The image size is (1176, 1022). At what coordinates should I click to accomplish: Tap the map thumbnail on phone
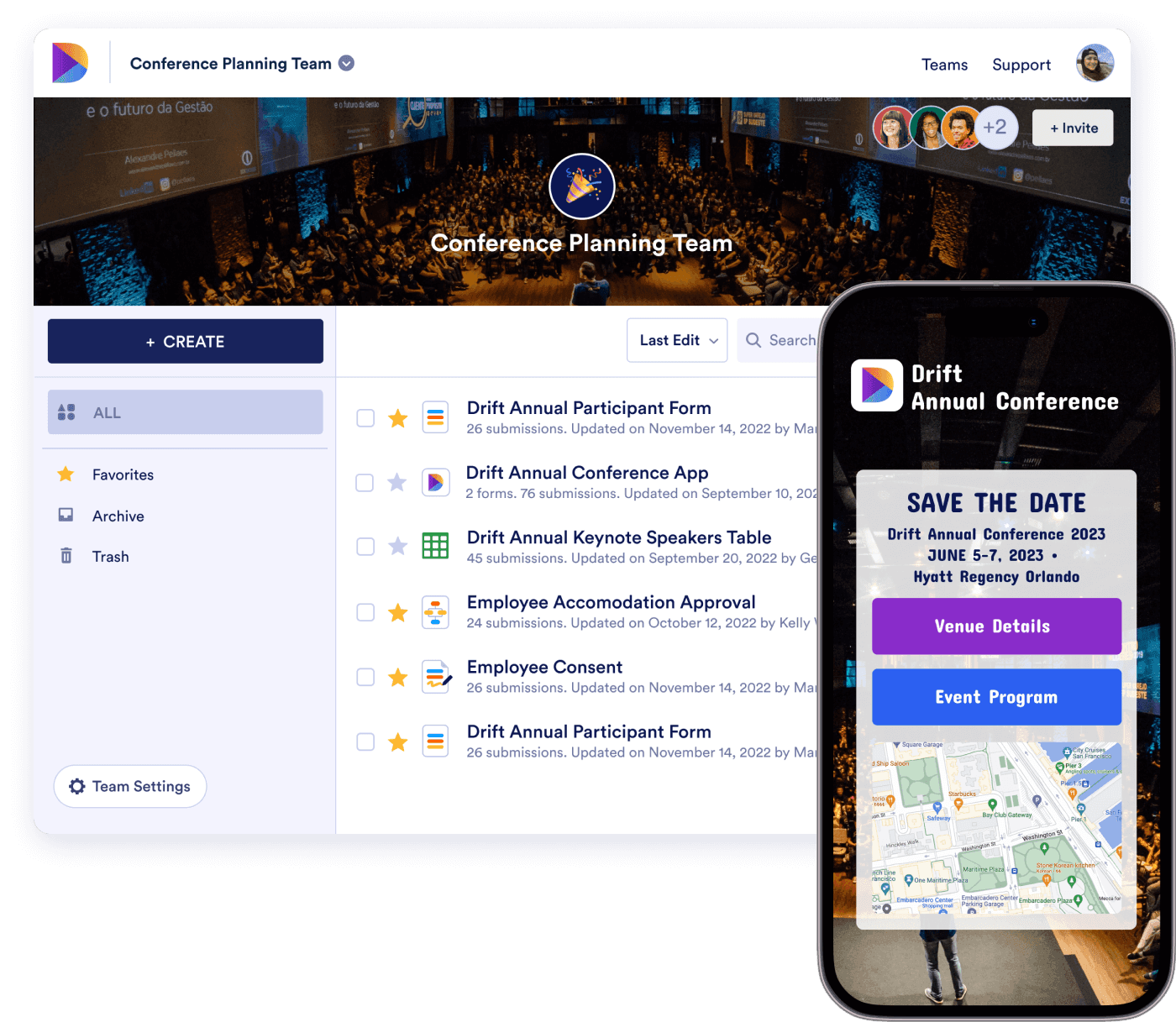click(x=996, y=828)
